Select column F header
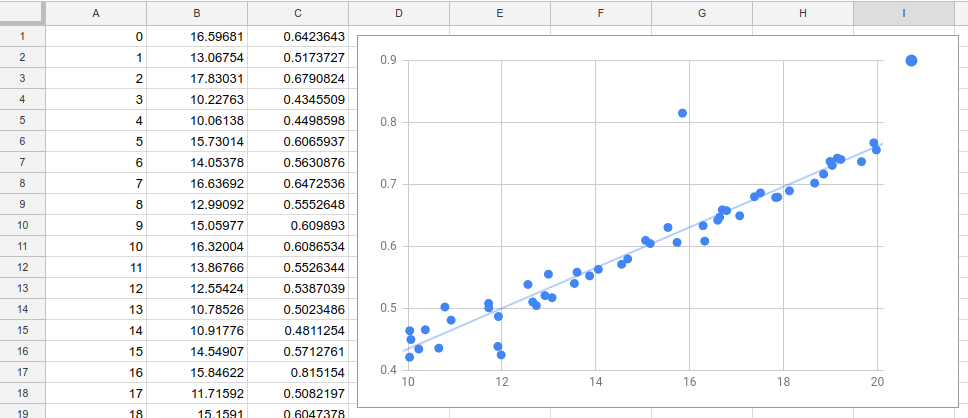The height and width of the screenshot is (418, 968). click(x=601, y=13)
